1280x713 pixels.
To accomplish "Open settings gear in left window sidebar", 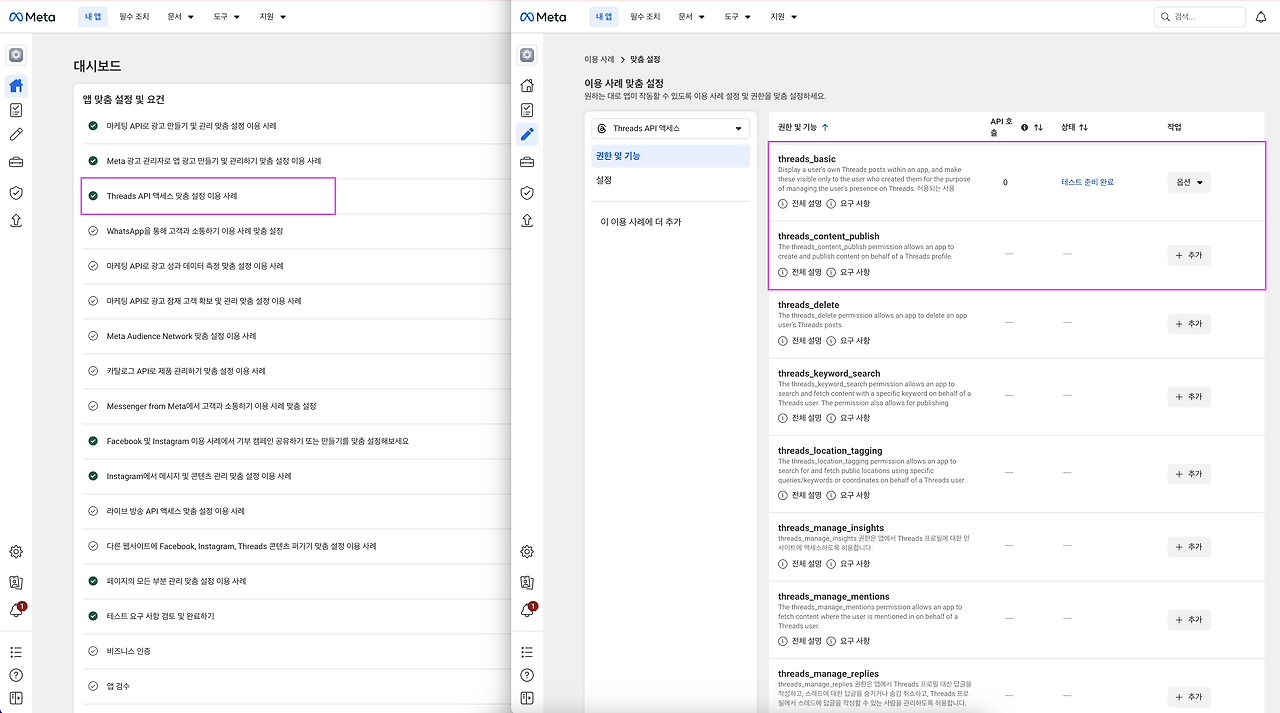I will pyautogui.click(x=16, y=552).
